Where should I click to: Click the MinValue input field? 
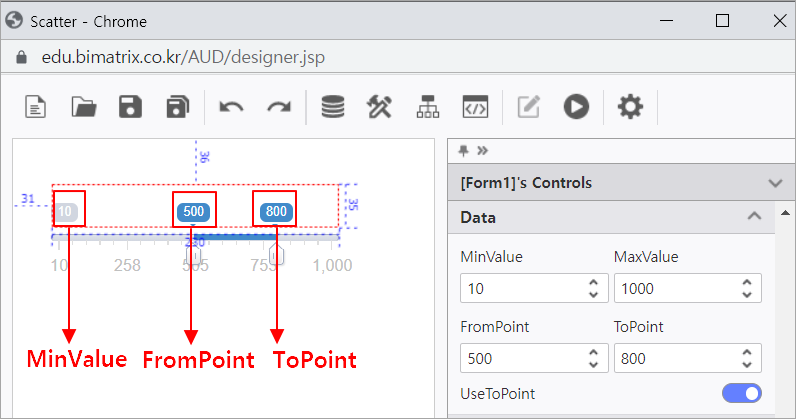(518, 288)
